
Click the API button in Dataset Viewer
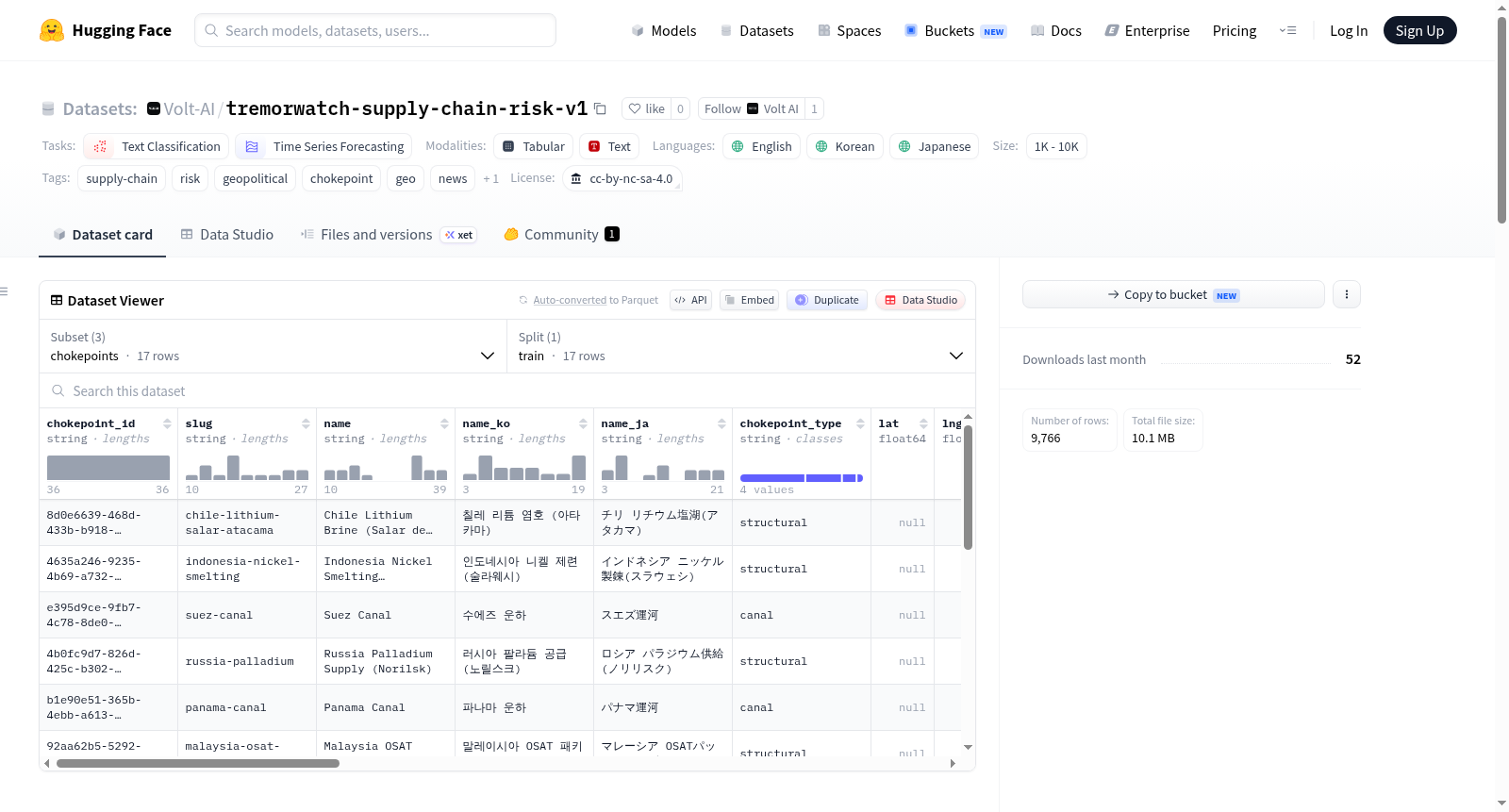click(x=690, y=300)
